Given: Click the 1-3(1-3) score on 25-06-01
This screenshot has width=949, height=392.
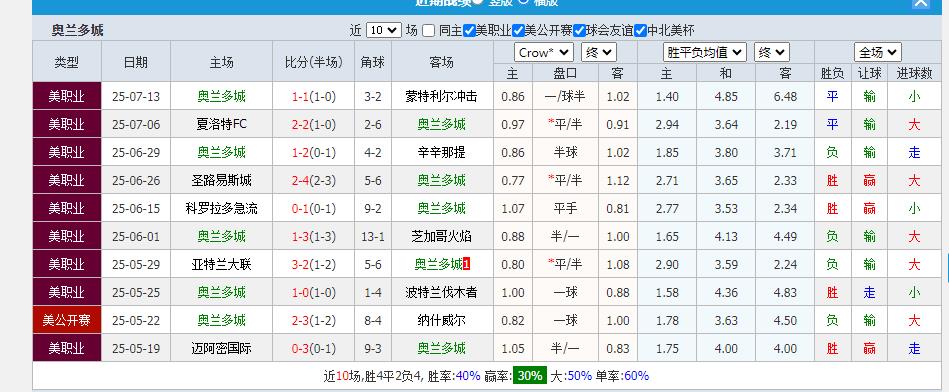Looking at the screenshot, I should point(314,236).
